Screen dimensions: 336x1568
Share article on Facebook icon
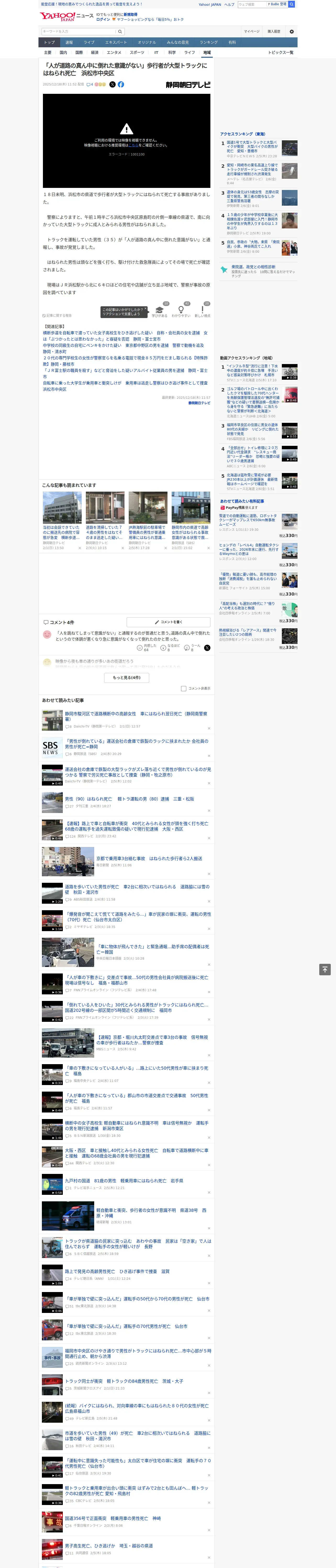121,85
